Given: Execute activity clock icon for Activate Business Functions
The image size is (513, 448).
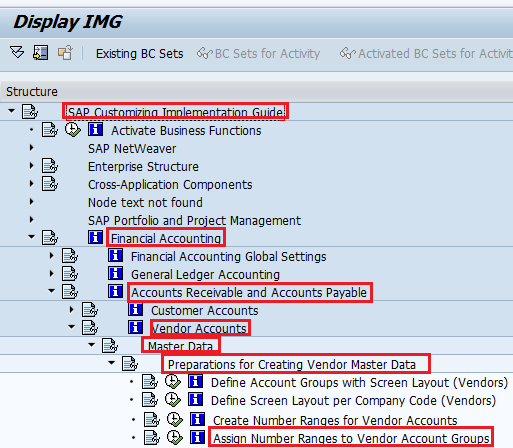Looking at the screenshot, I should pos(72,130).
